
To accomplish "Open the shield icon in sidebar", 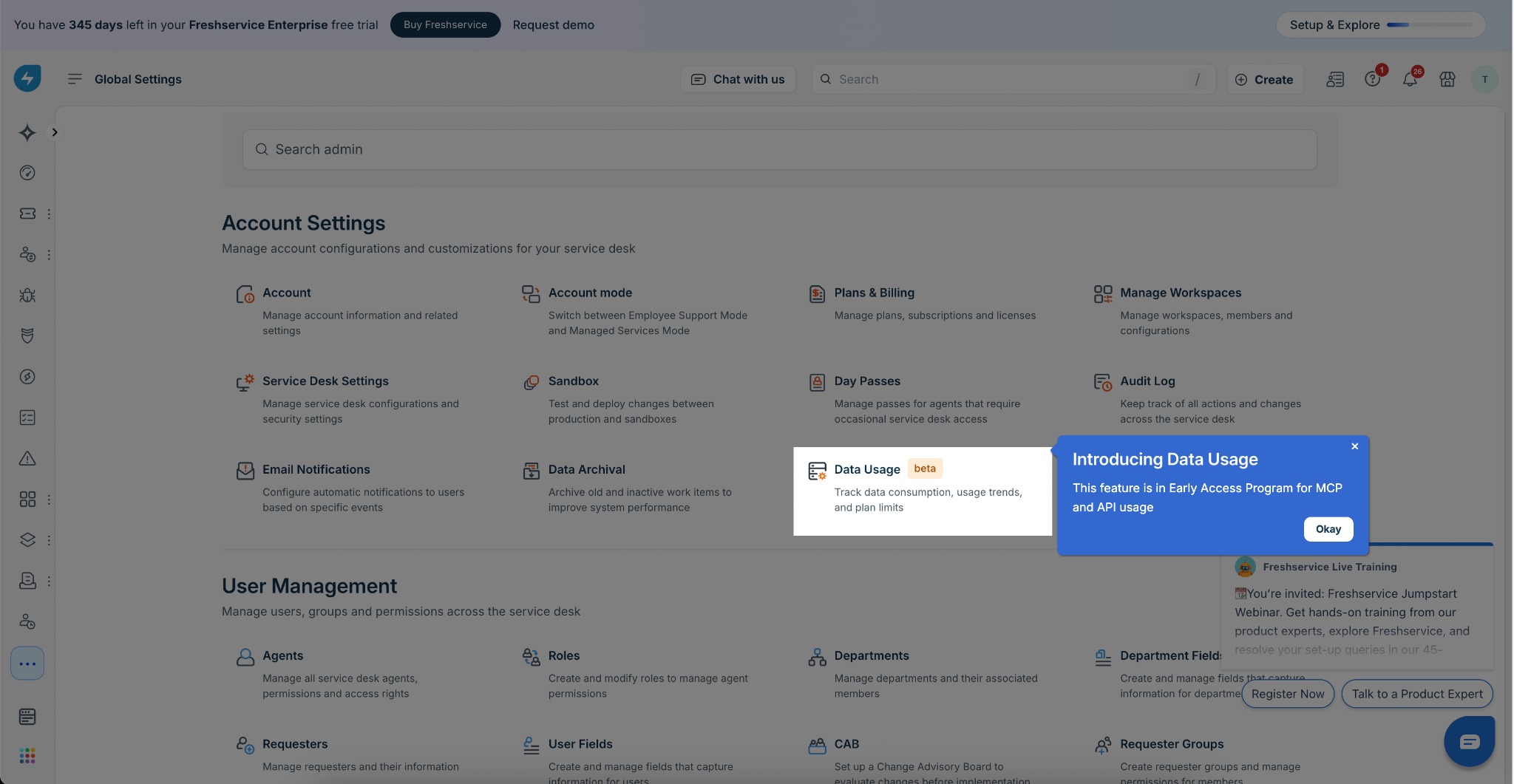I will point(27,336).
